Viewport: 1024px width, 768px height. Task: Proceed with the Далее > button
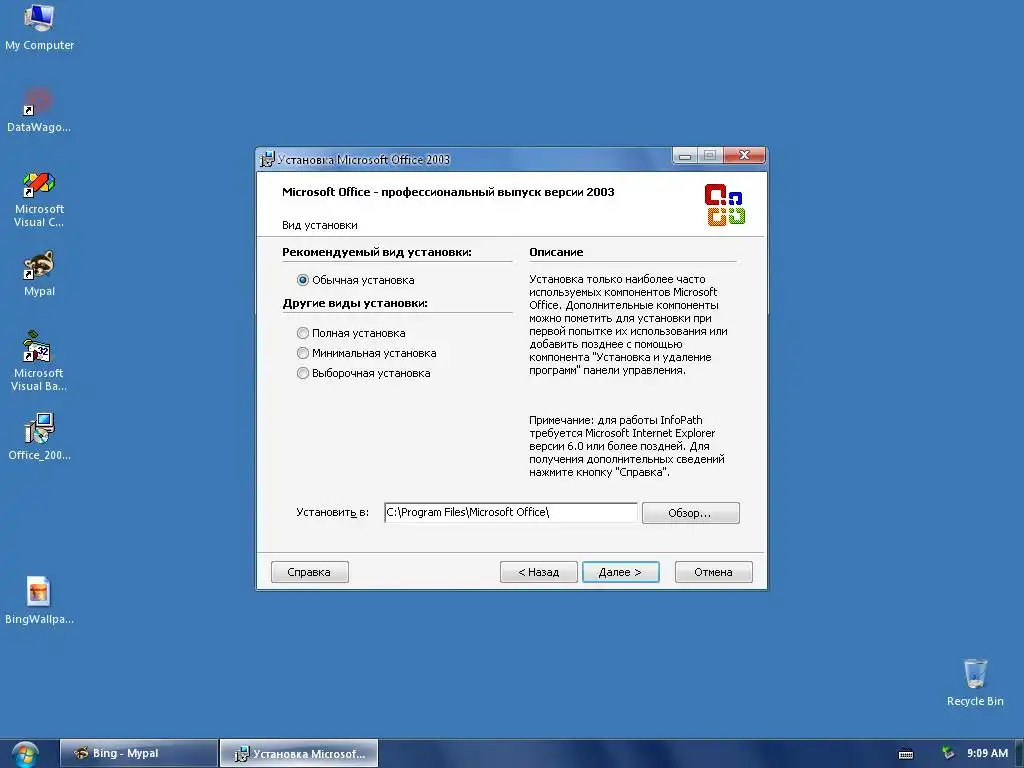click(x=620, y=572)
